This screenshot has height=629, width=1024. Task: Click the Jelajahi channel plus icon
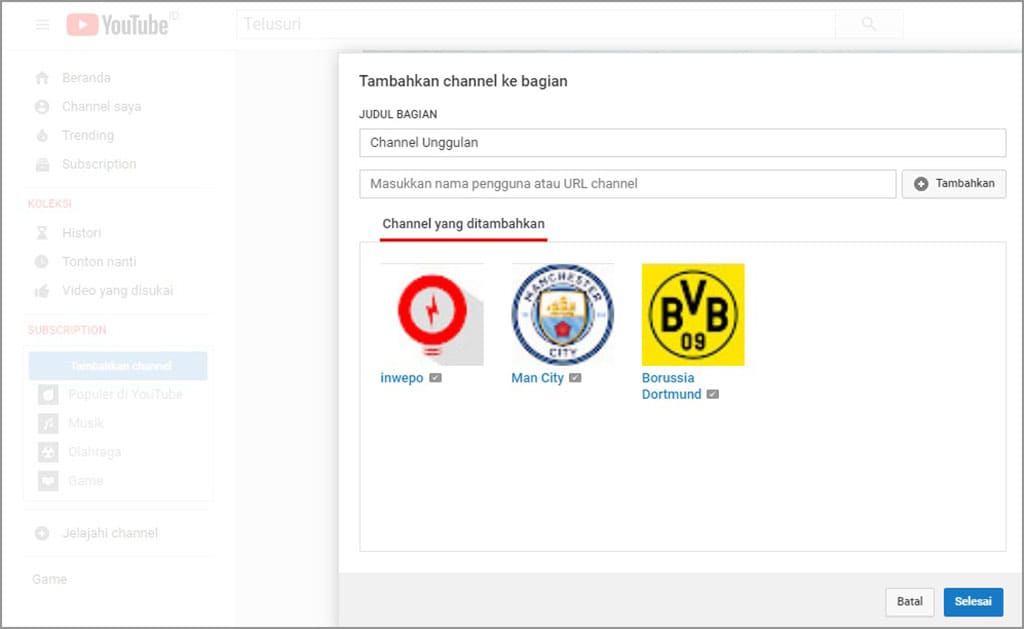[x=42, y=533]
